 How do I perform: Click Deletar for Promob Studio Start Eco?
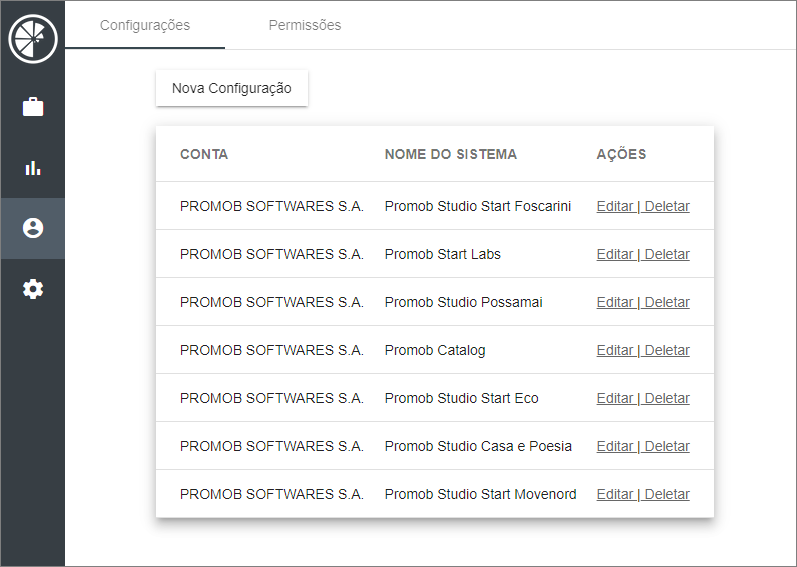coord(667,398)
